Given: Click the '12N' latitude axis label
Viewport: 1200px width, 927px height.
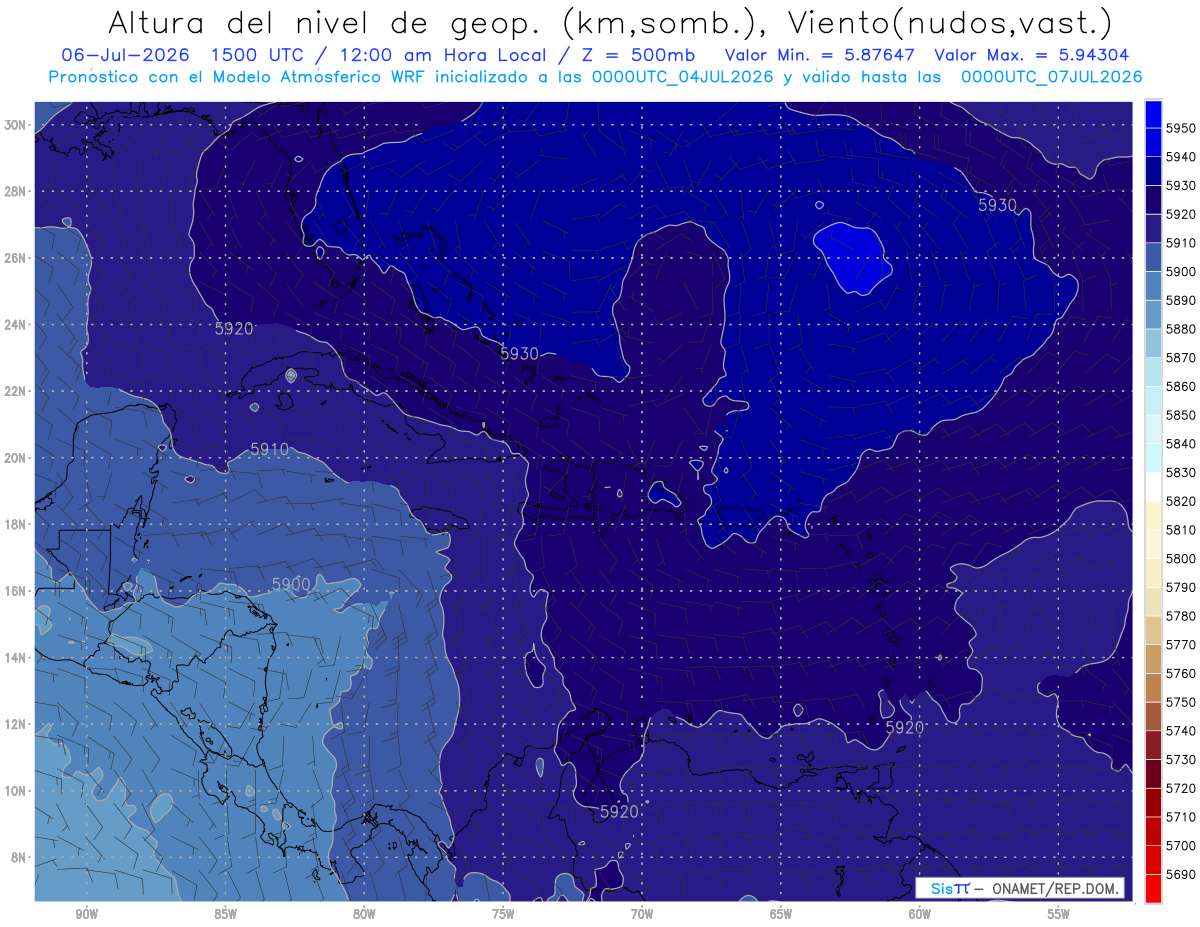Looking at the screenshot, I should click(x=16, y=725).
